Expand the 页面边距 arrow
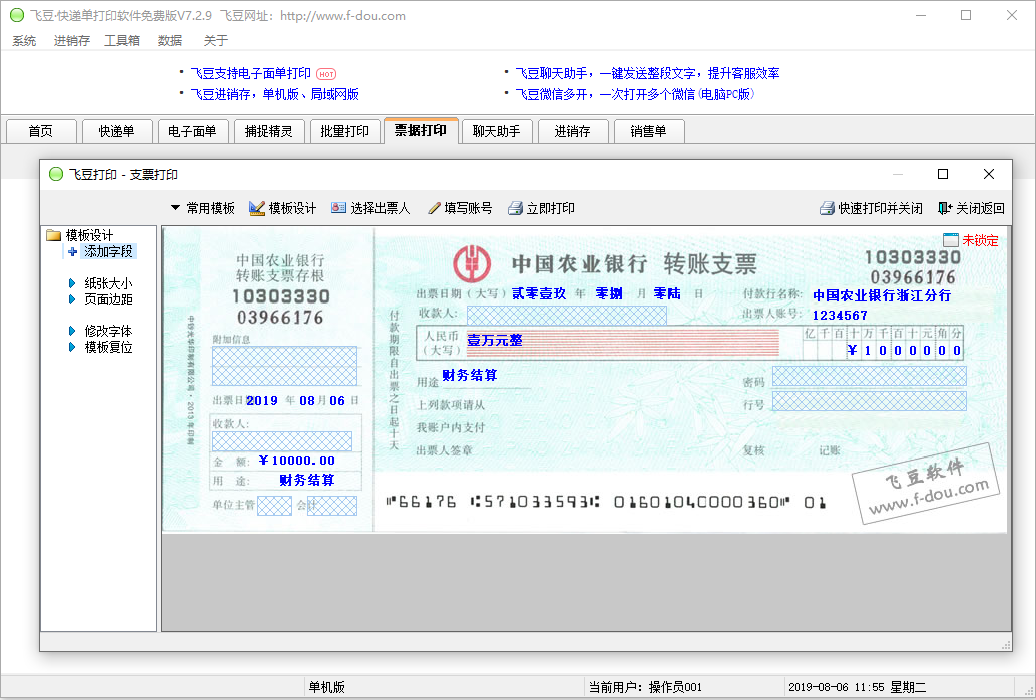Viewport: 1036px width, 700px height. tap(72, 299)
